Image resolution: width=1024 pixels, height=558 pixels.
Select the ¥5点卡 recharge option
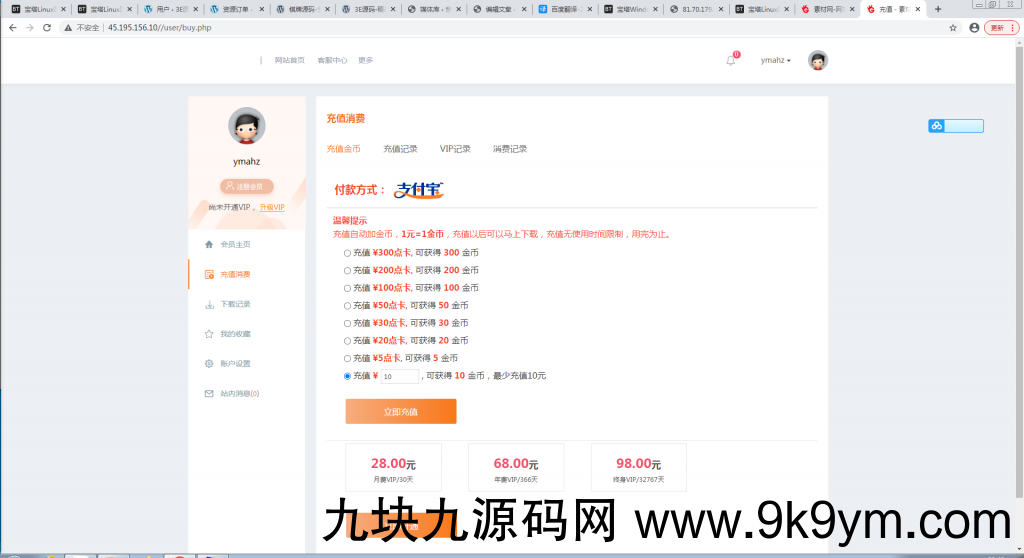coord(347,359)
